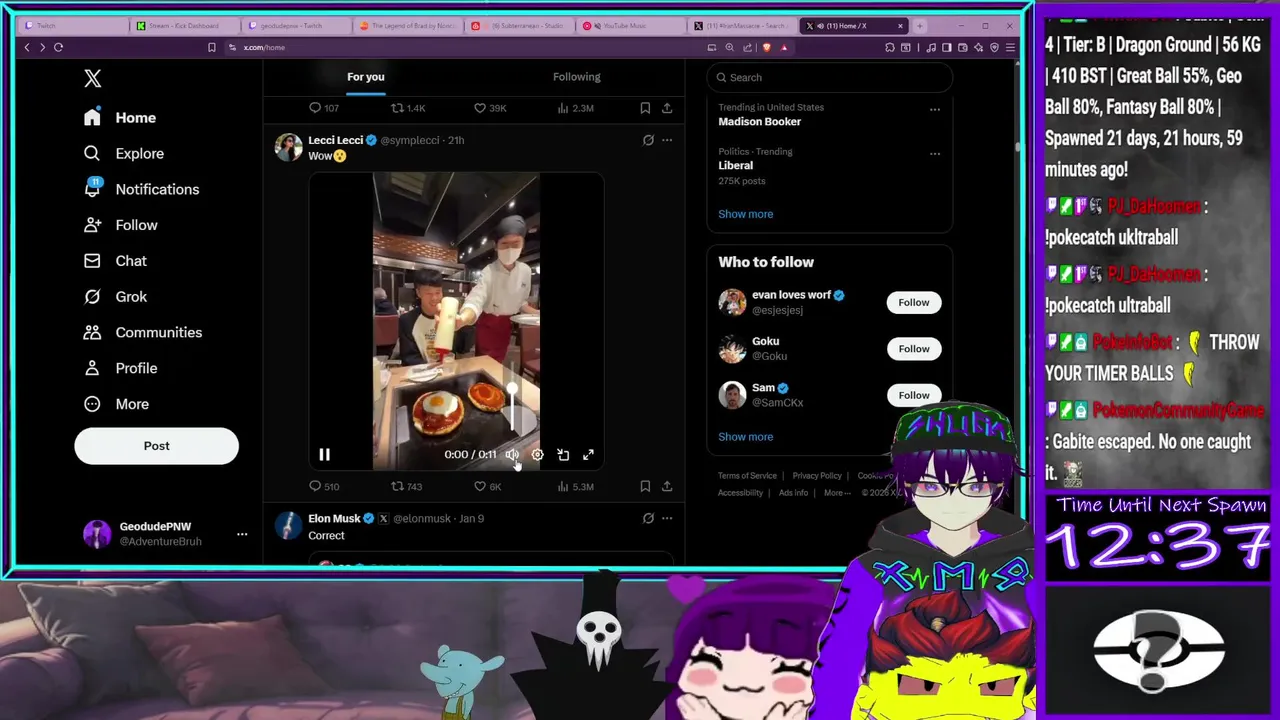Open the Privacy Policy link
1280x720 pixels.
(x=817, y=476)
